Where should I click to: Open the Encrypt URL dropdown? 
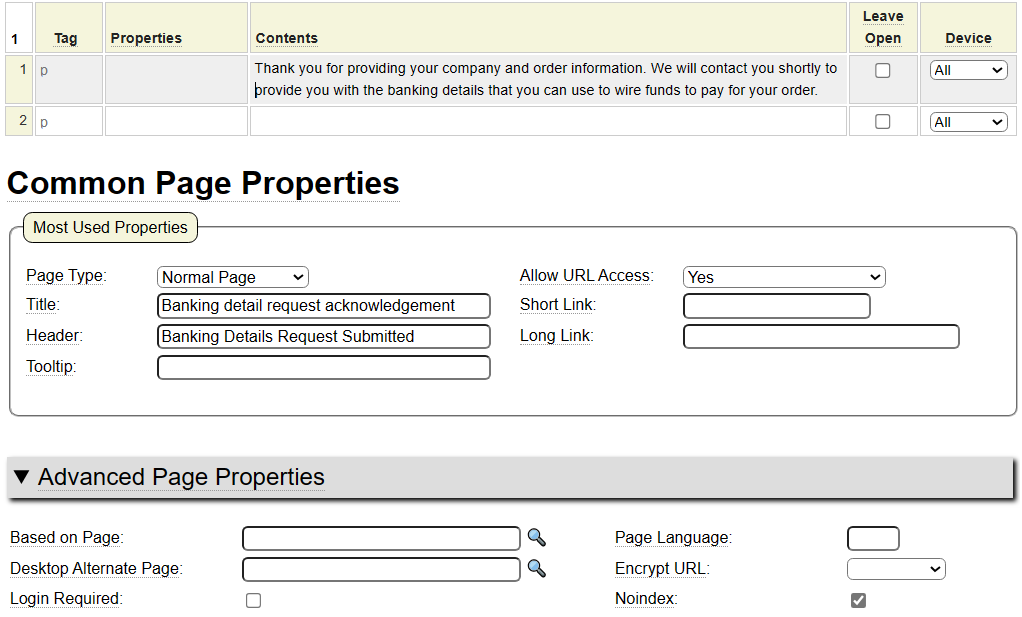[896, 568]
